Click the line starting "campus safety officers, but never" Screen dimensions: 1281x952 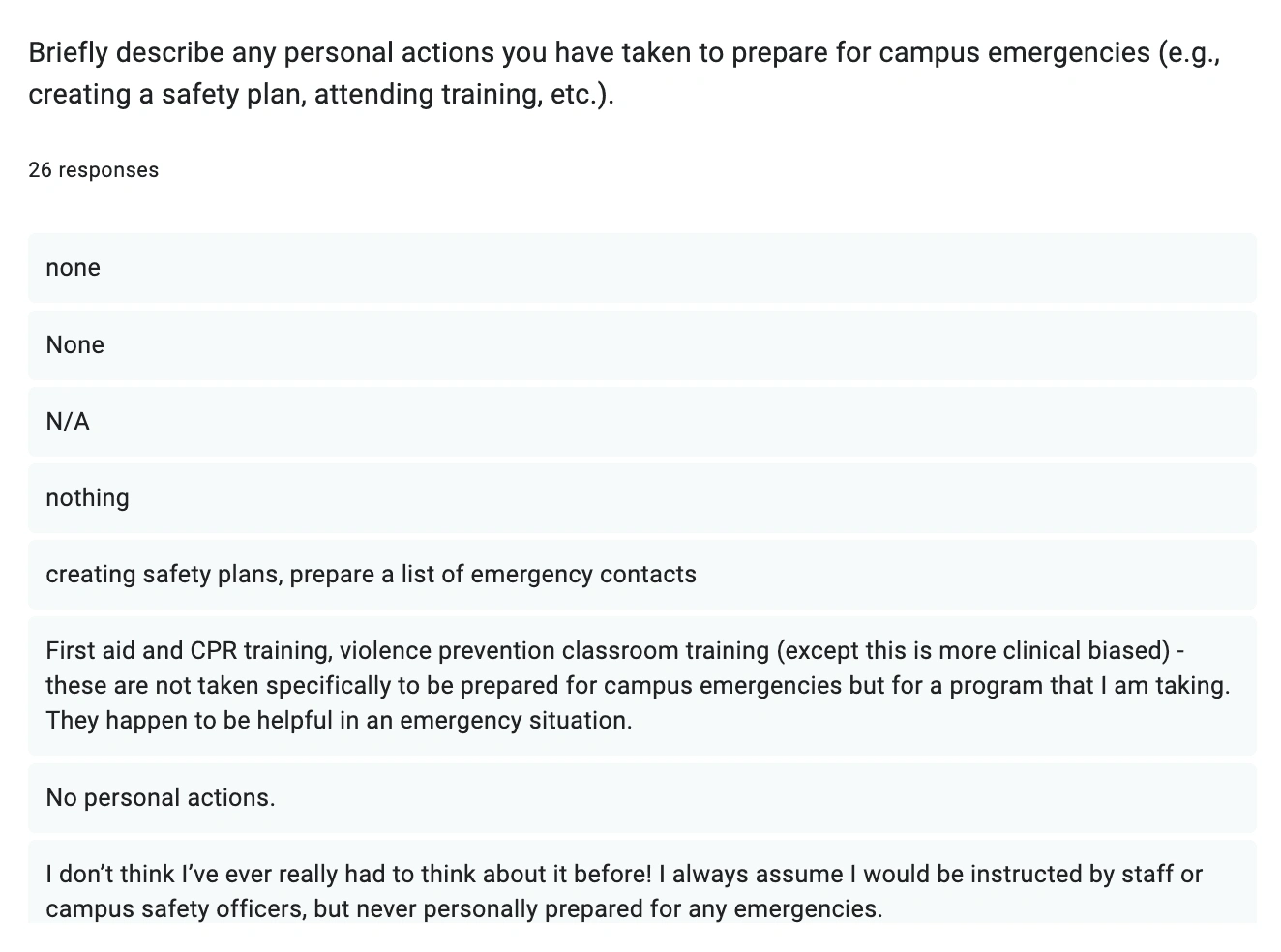coord(463,909)
